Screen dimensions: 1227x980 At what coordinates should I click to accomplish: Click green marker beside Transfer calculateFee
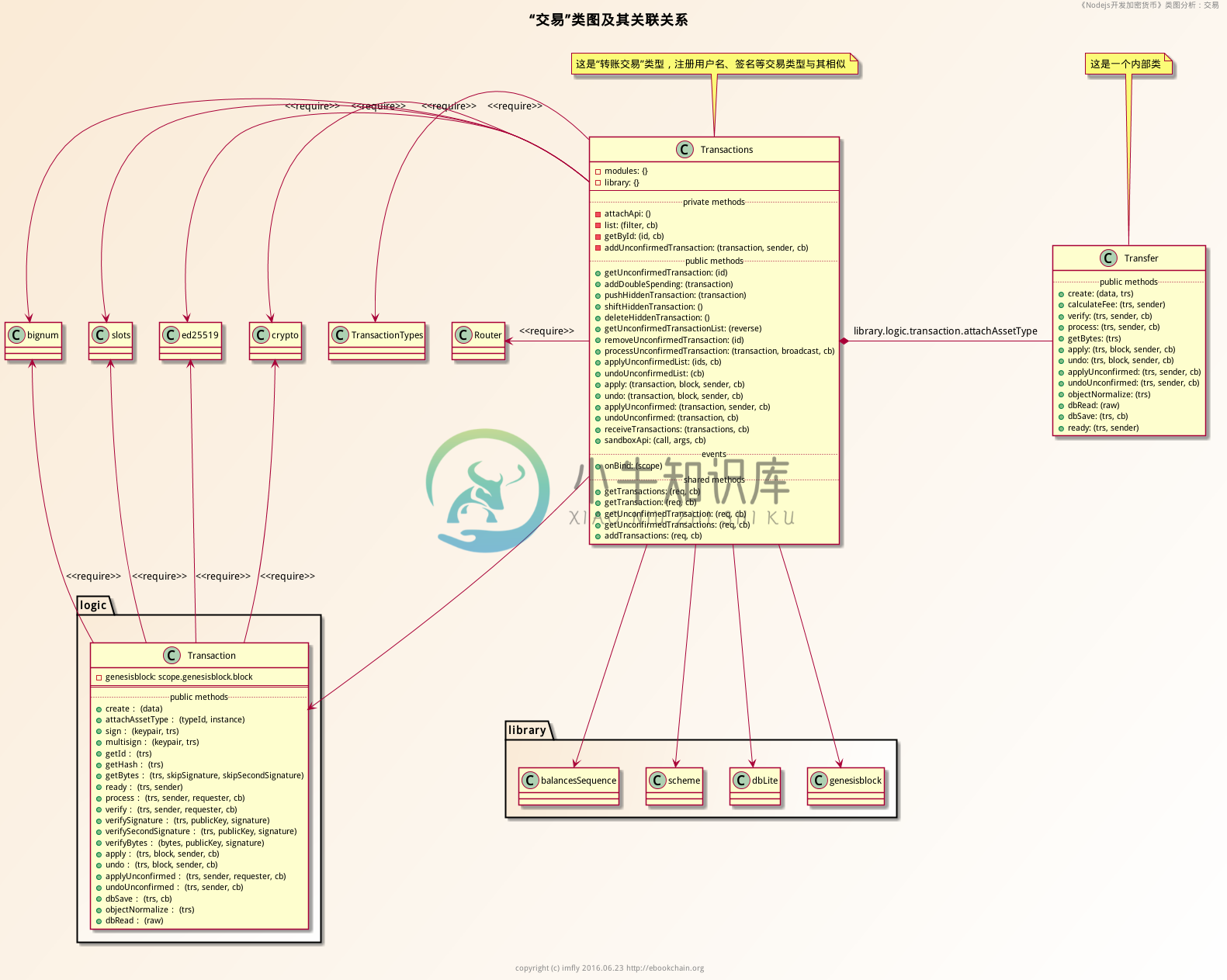coord(1061,305)
